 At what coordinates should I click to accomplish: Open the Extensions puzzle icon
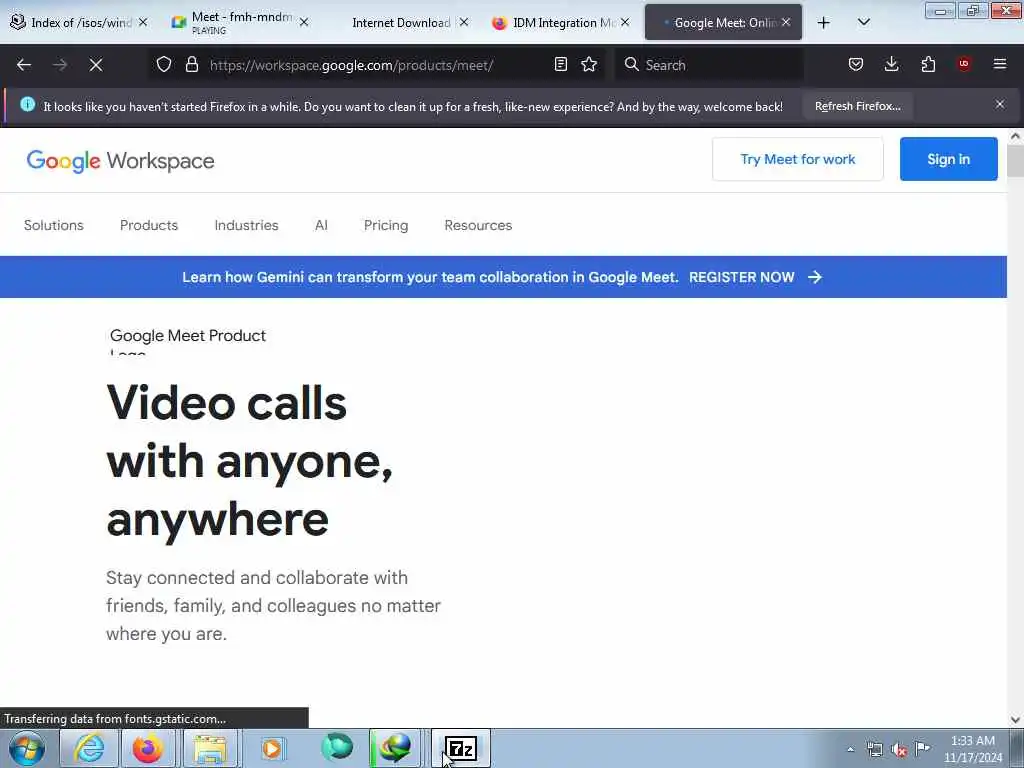(928, 64)
